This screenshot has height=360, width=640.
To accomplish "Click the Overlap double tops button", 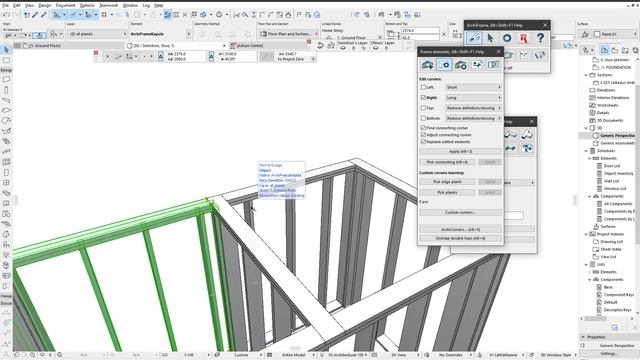I will (460, 238).
